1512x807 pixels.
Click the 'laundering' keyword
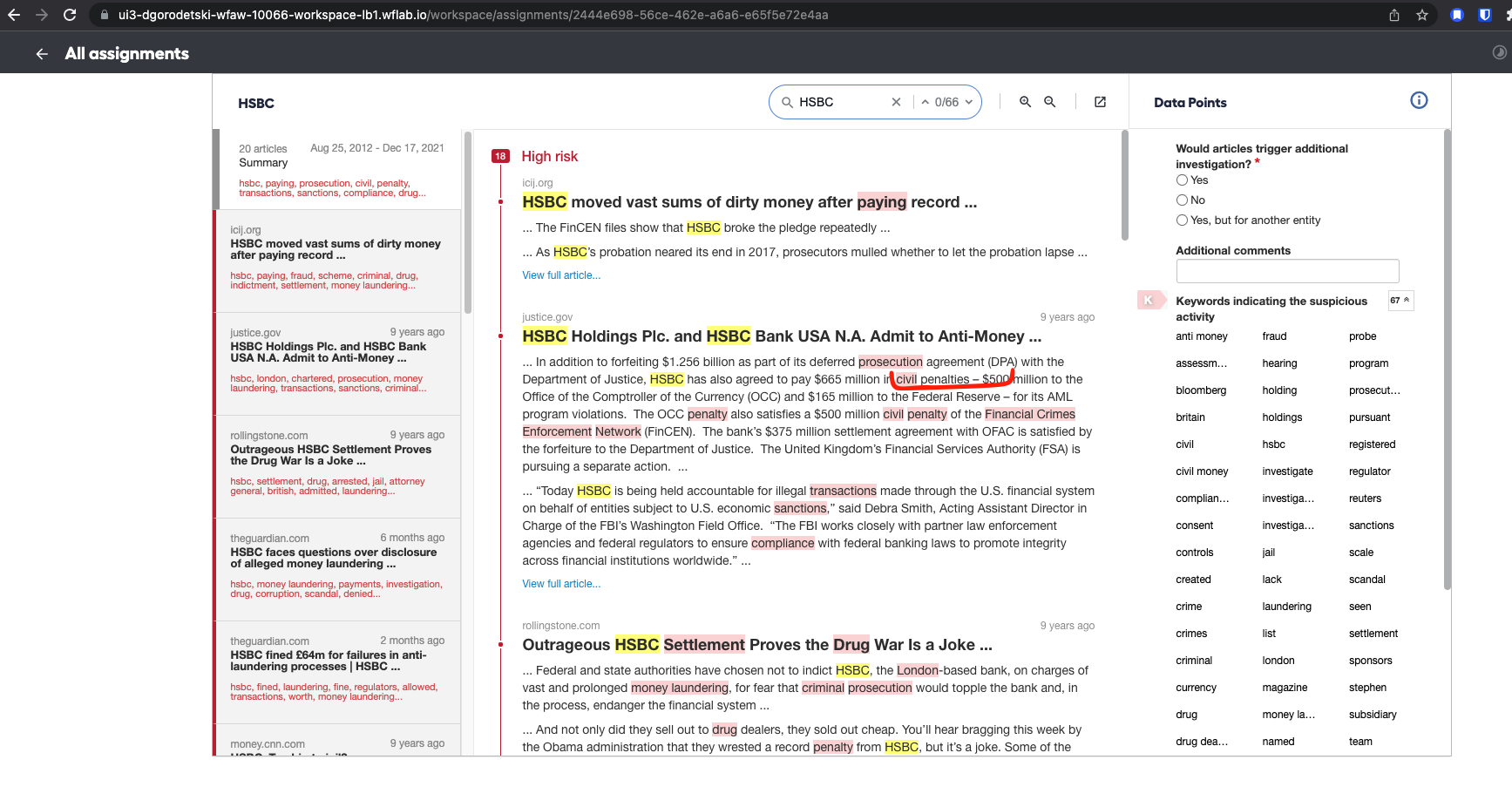point(1286,607)
